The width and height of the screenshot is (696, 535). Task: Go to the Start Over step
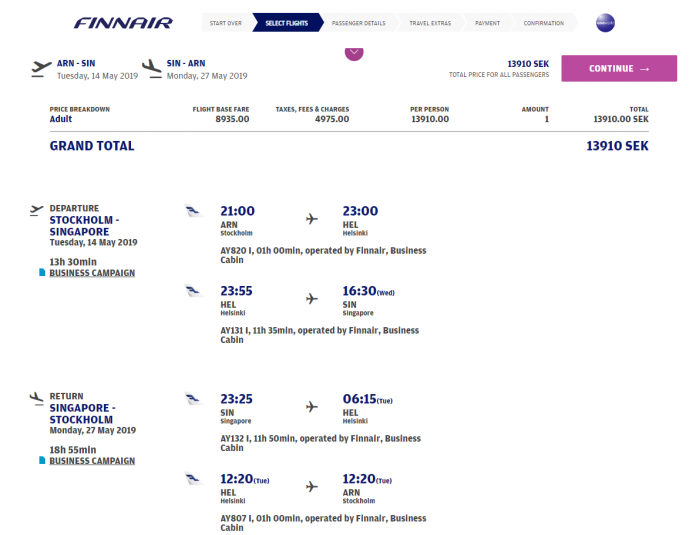(225, 23)
